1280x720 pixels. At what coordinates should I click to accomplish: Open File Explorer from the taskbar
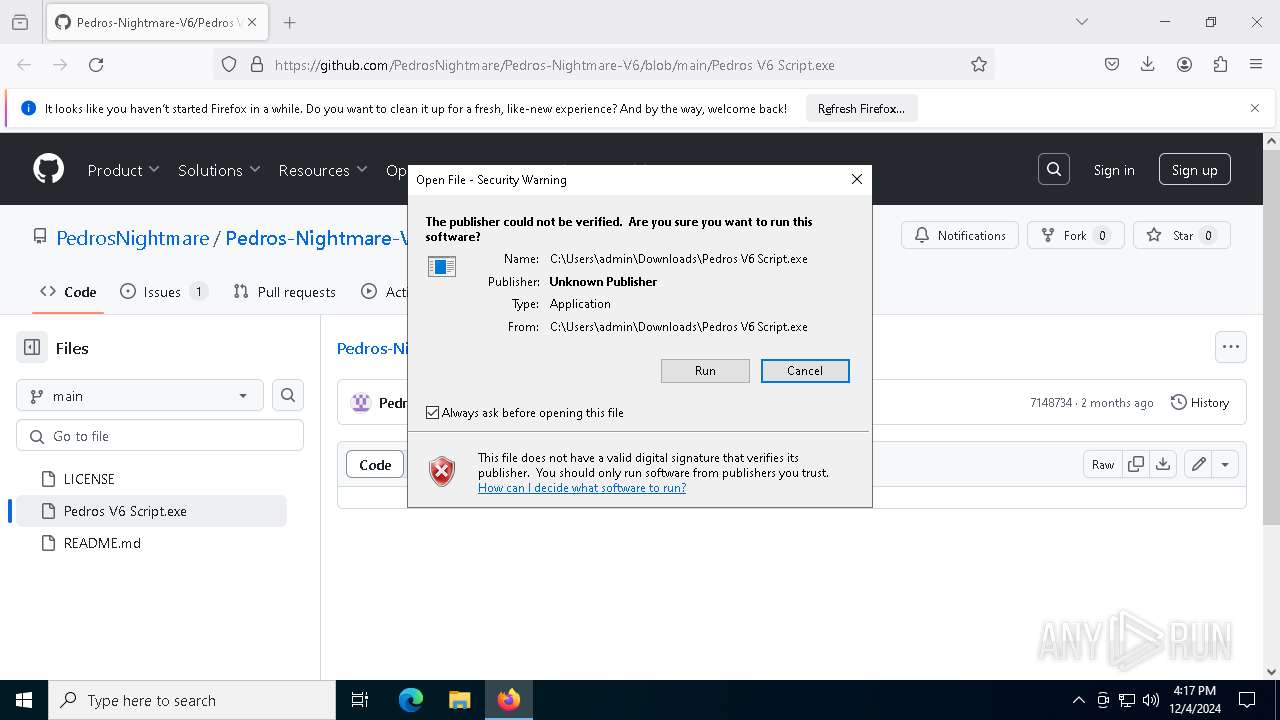[x=459, y=700]
